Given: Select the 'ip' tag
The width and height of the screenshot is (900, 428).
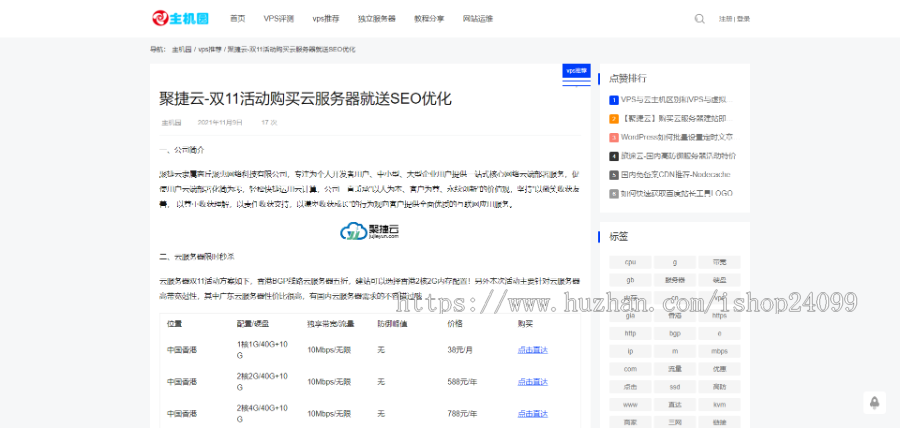Looking at the screenshot, I should (630, 351).
